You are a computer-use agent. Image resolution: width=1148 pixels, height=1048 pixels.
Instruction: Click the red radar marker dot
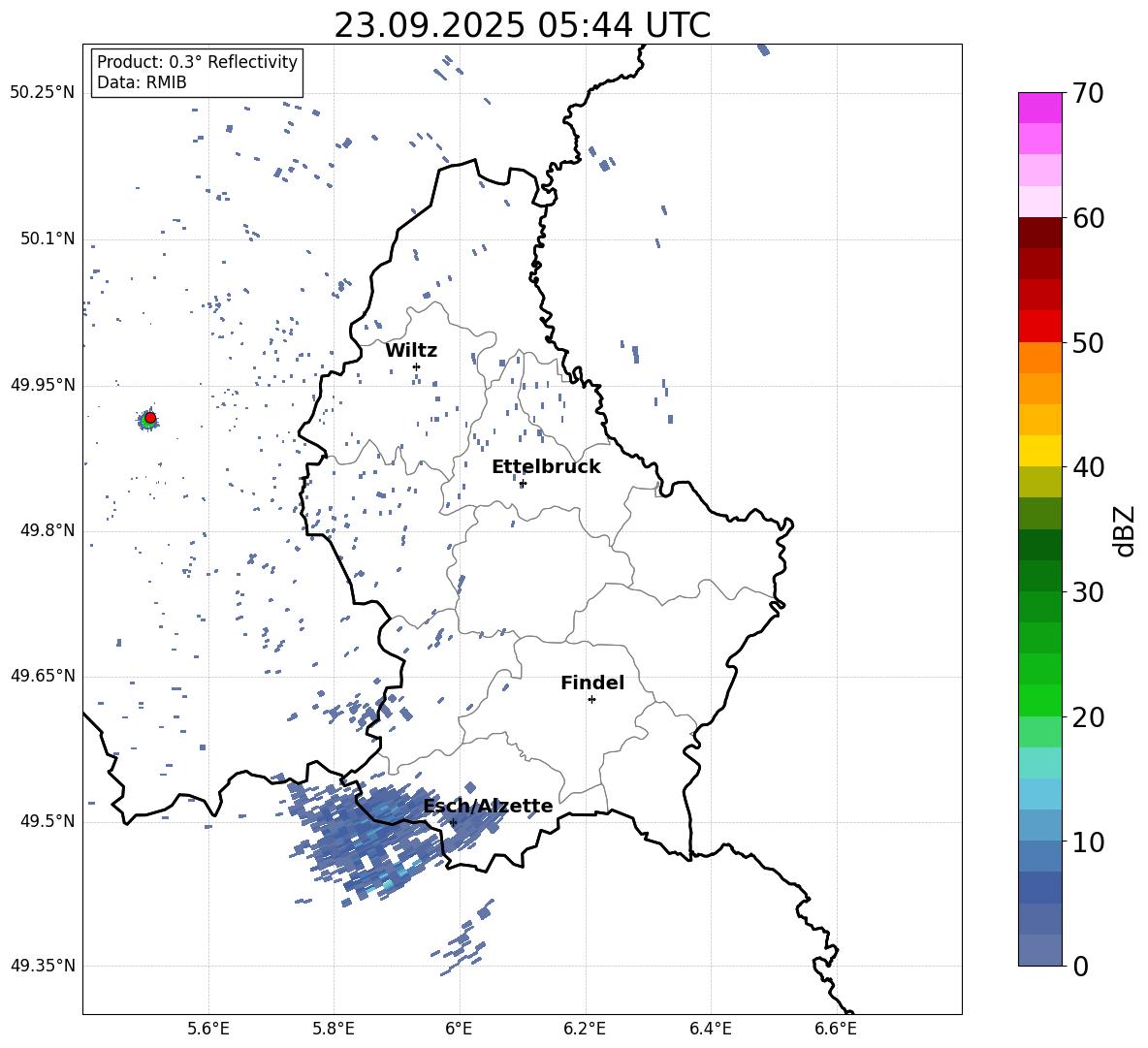point(150,418)
